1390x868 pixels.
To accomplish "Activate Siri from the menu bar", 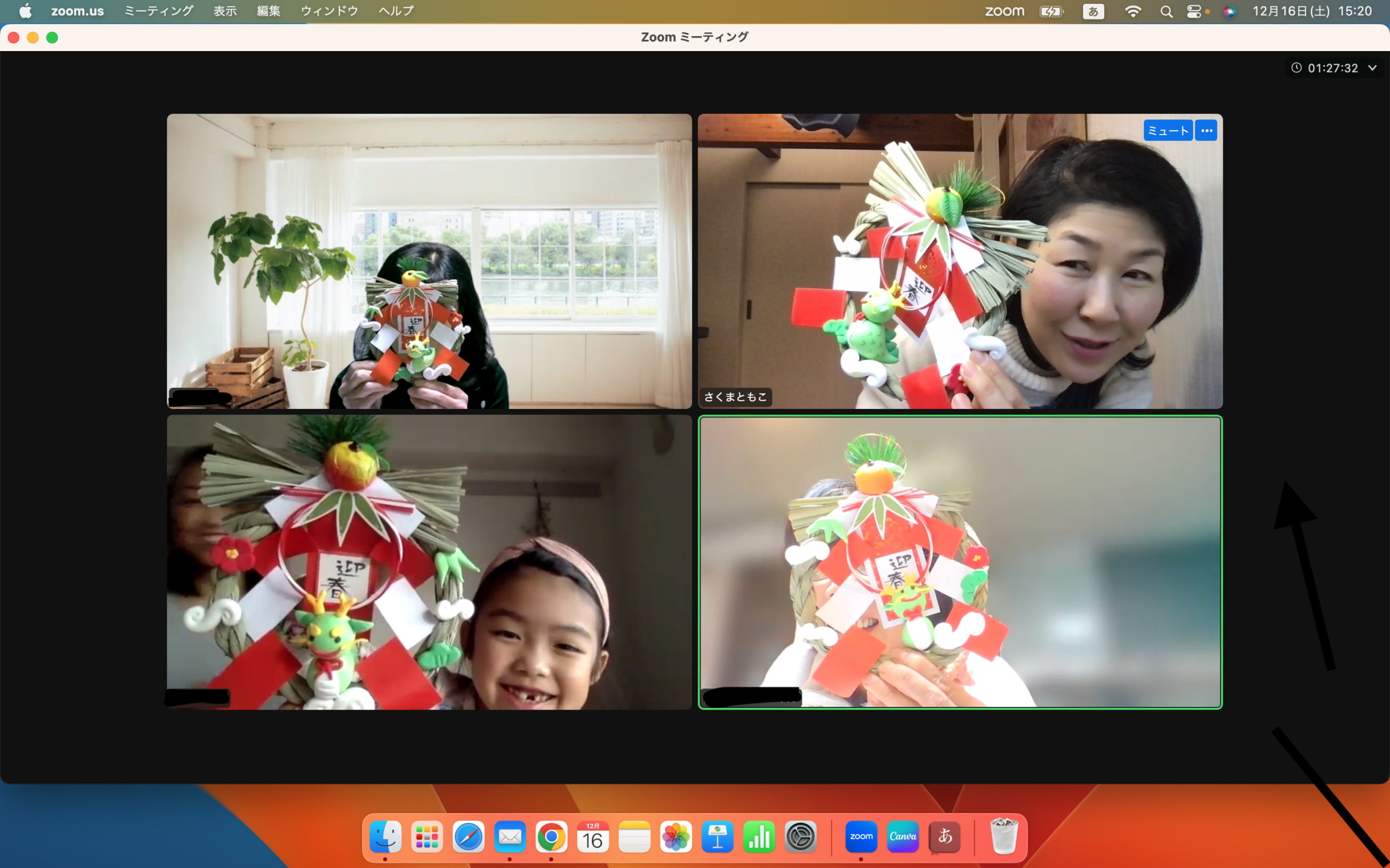I will [x=1229, y=11].
